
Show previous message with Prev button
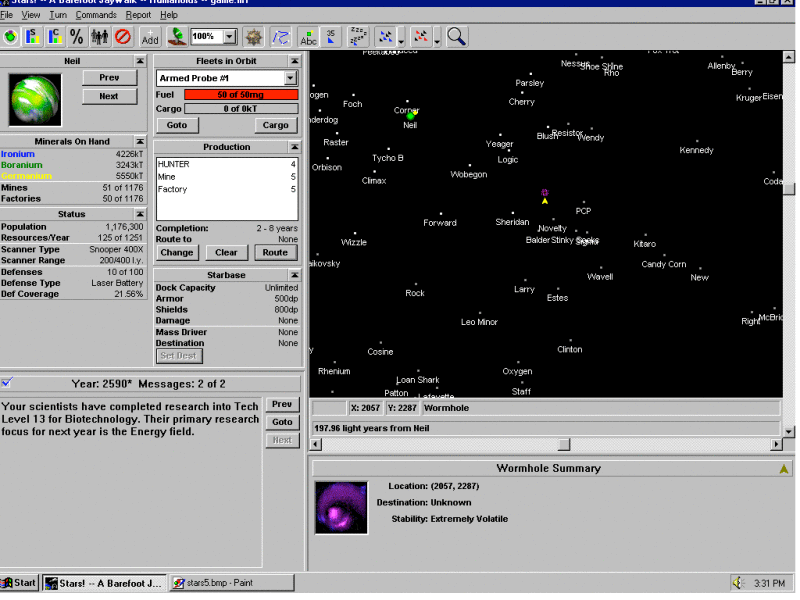(x=282, y=404)
